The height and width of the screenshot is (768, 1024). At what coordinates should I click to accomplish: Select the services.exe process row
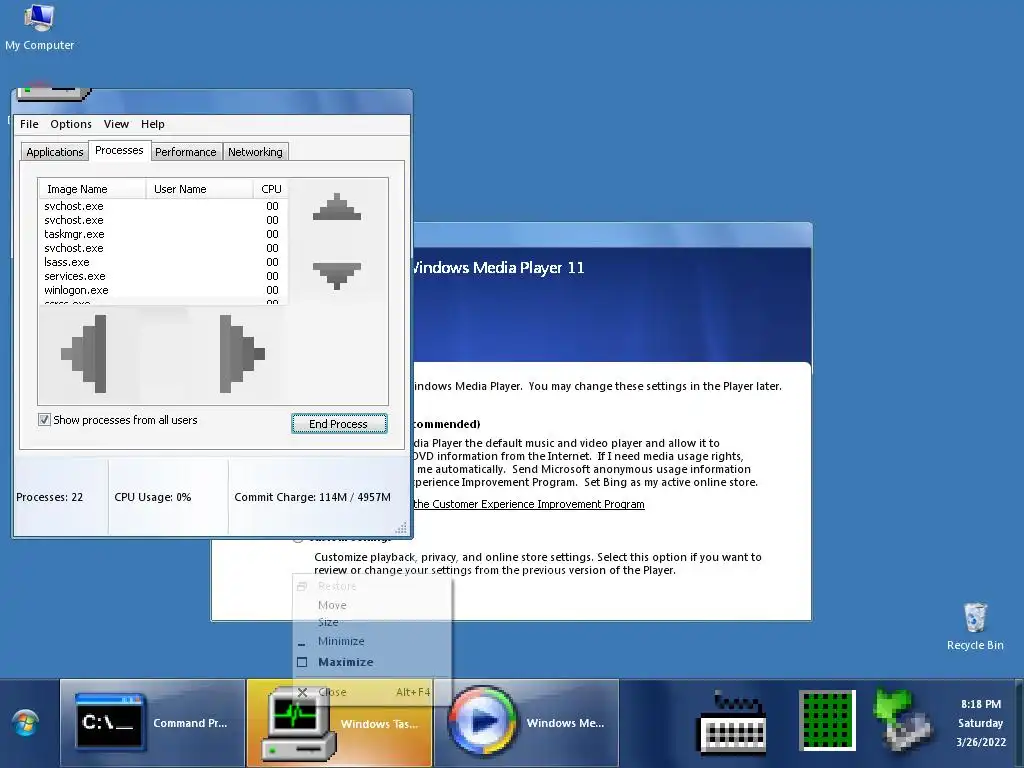tap(163, 276)
